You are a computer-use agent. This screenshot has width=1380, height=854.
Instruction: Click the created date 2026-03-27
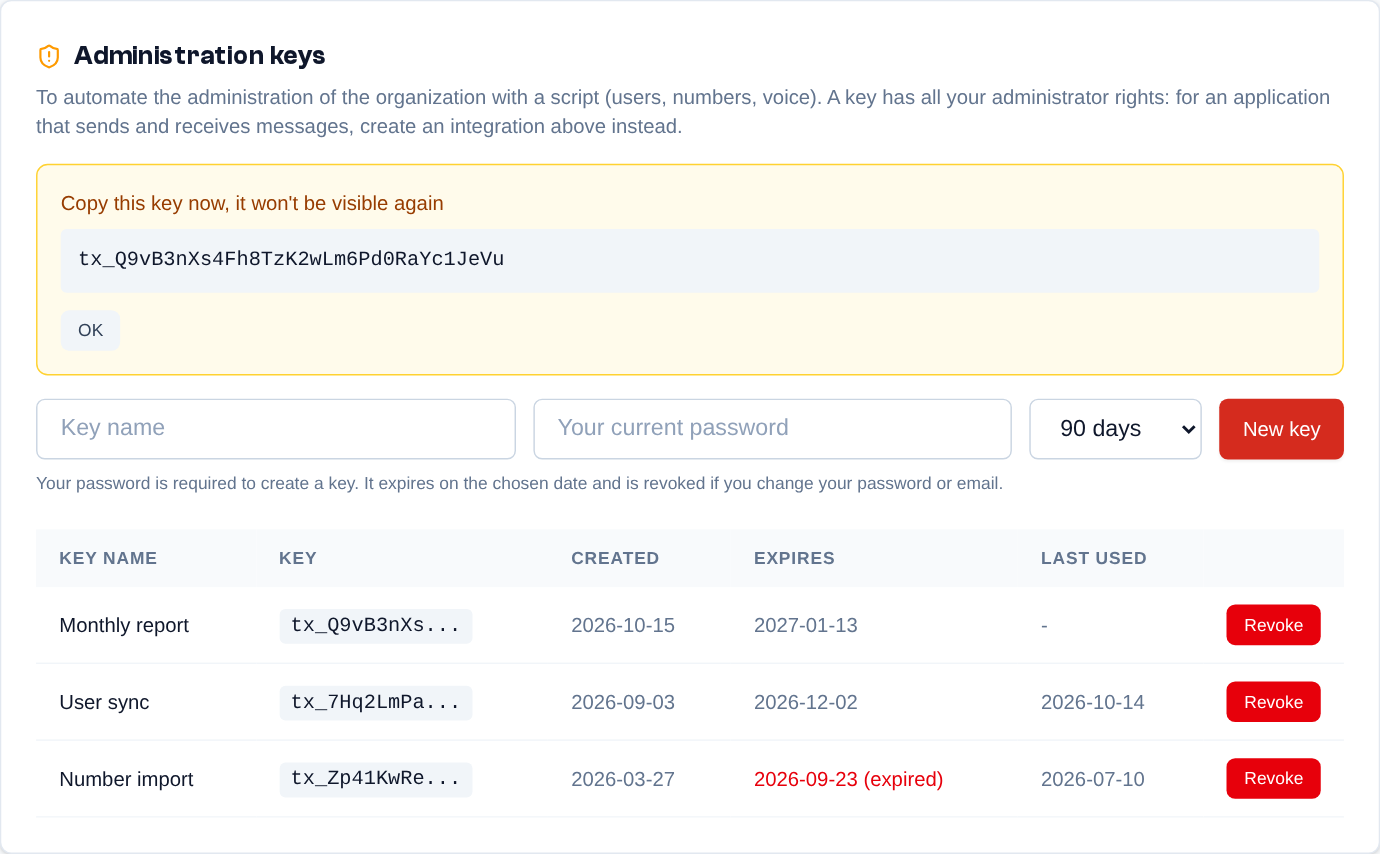[x=623, y=780]
